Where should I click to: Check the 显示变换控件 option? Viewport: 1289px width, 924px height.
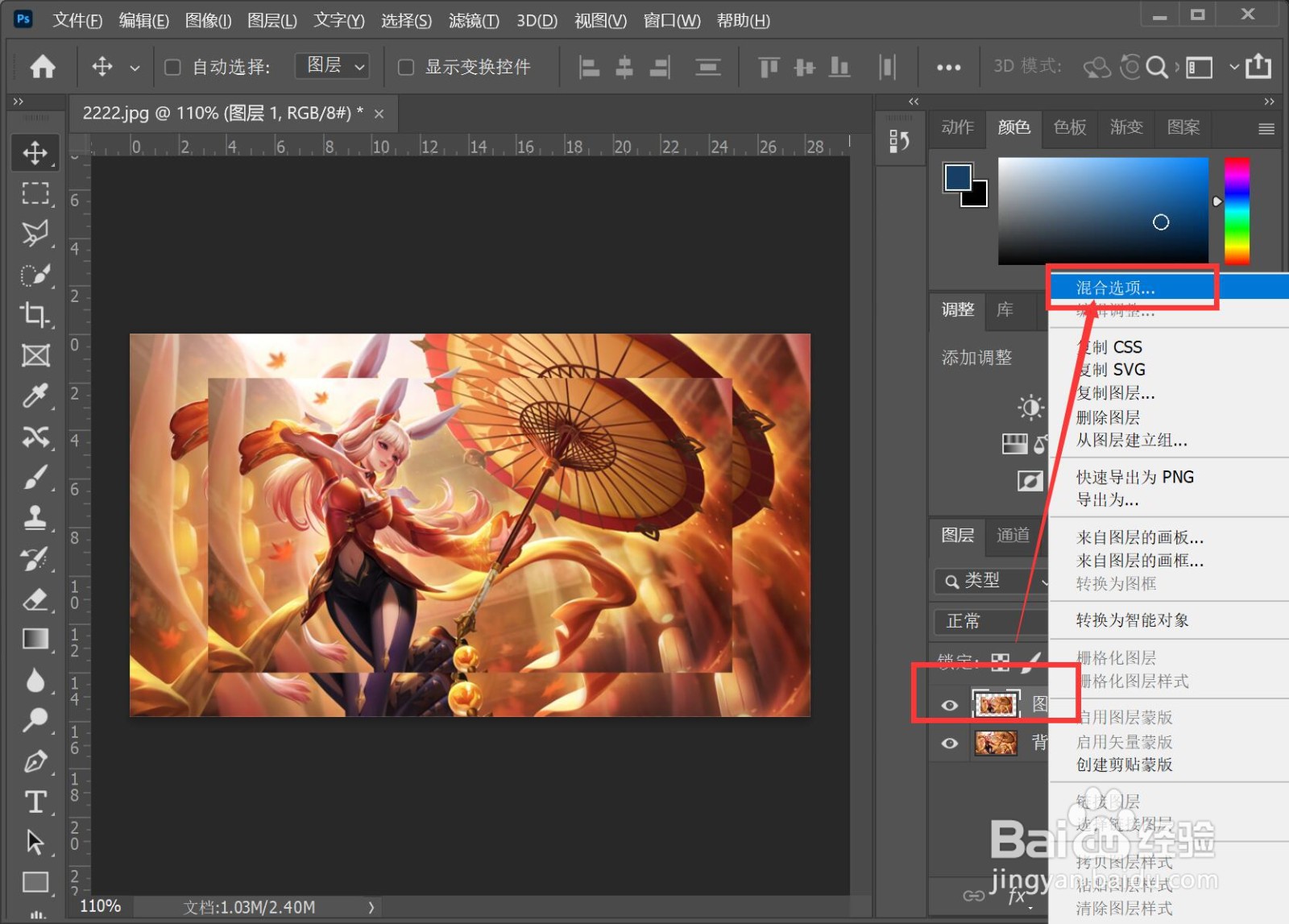406,67
